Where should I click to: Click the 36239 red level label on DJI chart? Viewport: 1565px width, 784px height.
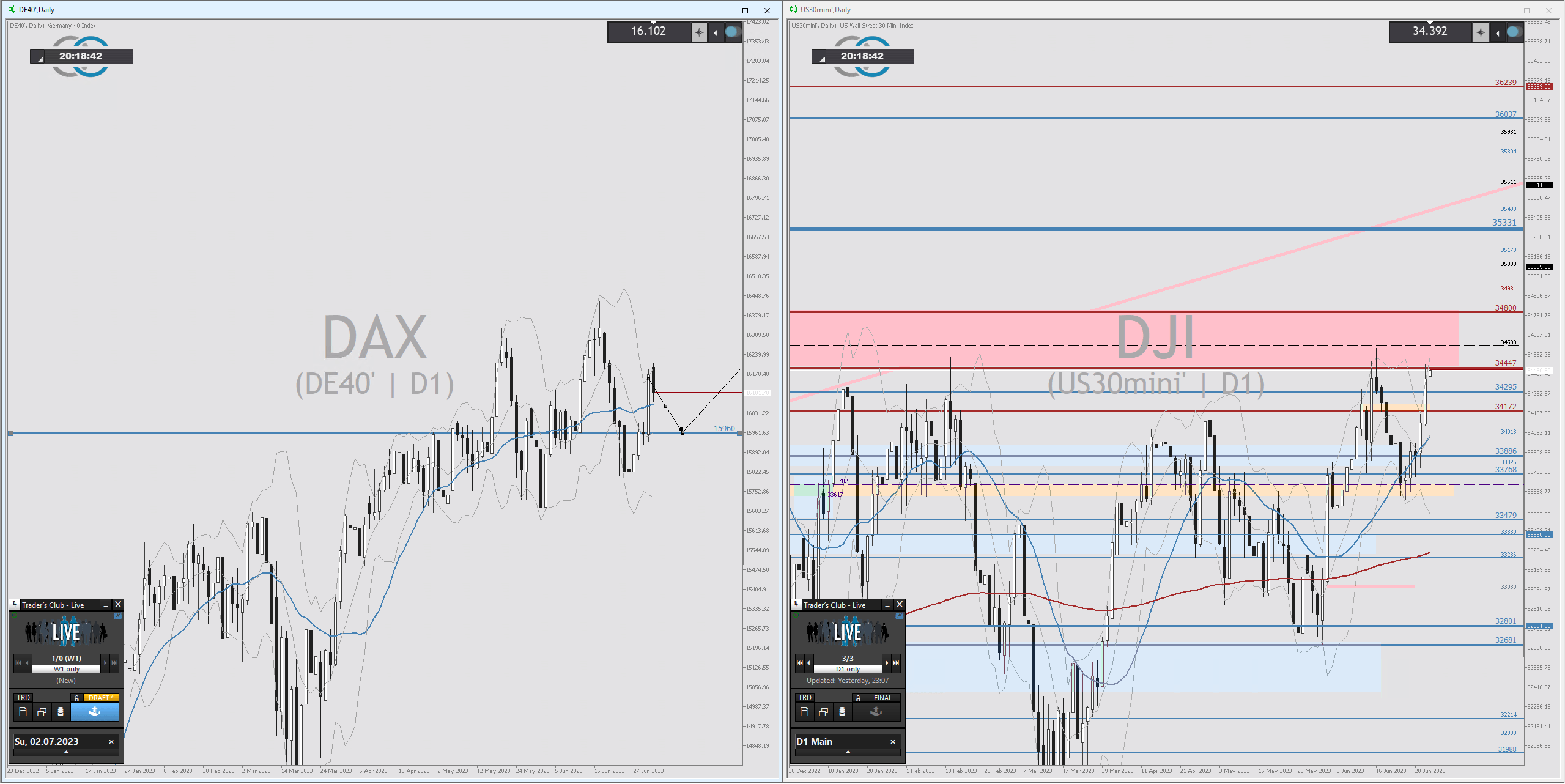(1506, 82)
